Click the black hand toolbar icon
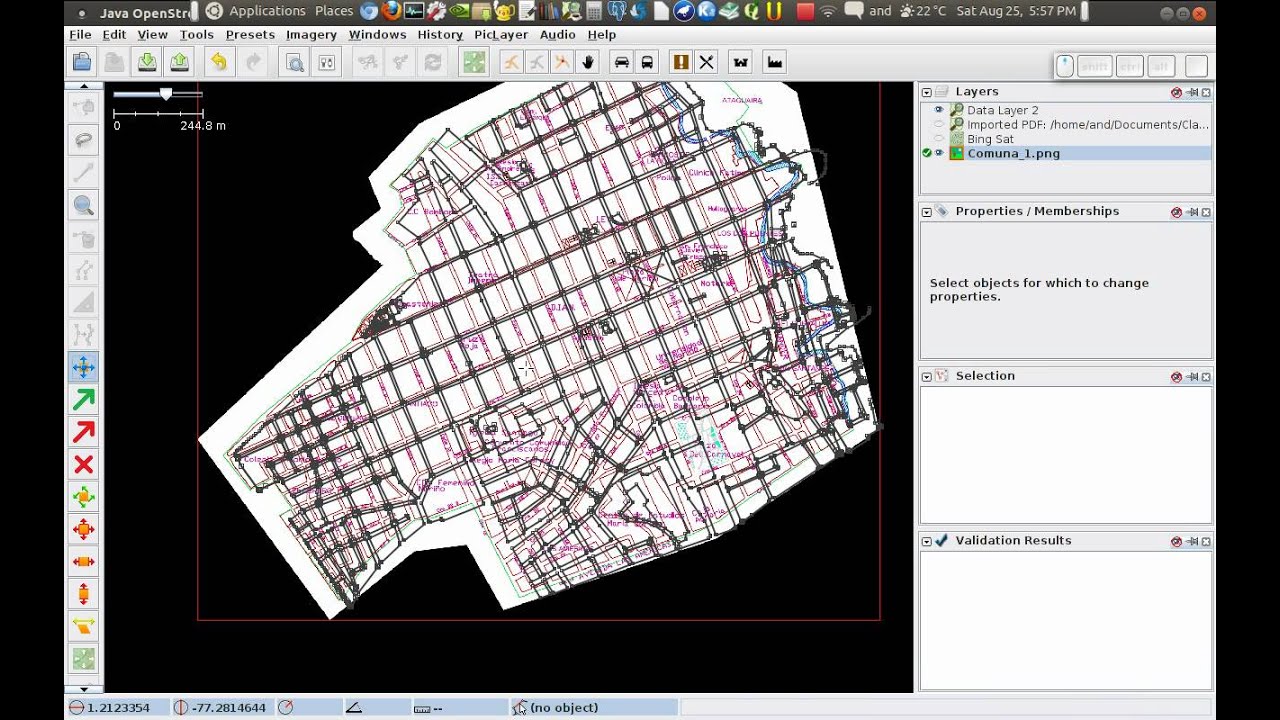 tap(588, 62)
